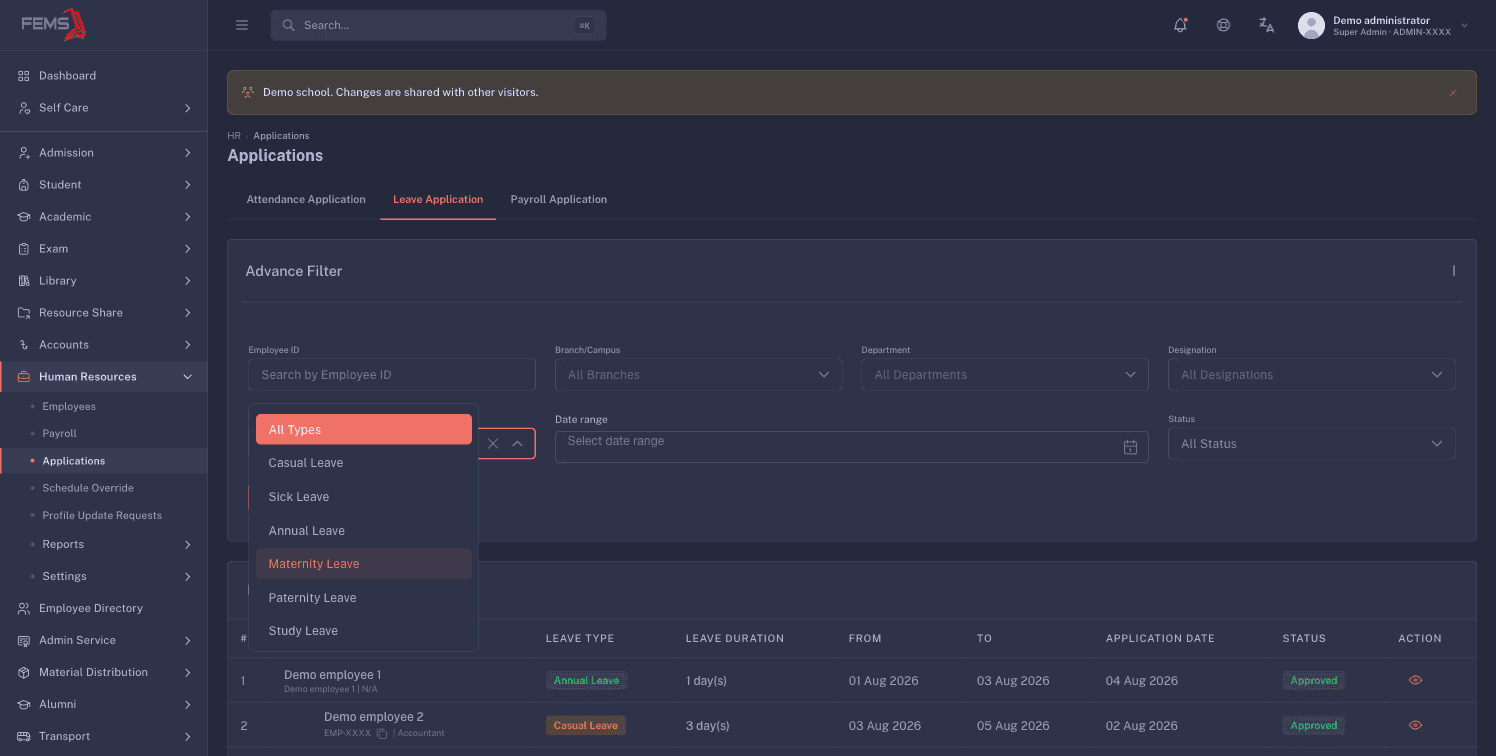Select Casual Leave option
The image size is (1496, 756).
(x=364, y=463)
